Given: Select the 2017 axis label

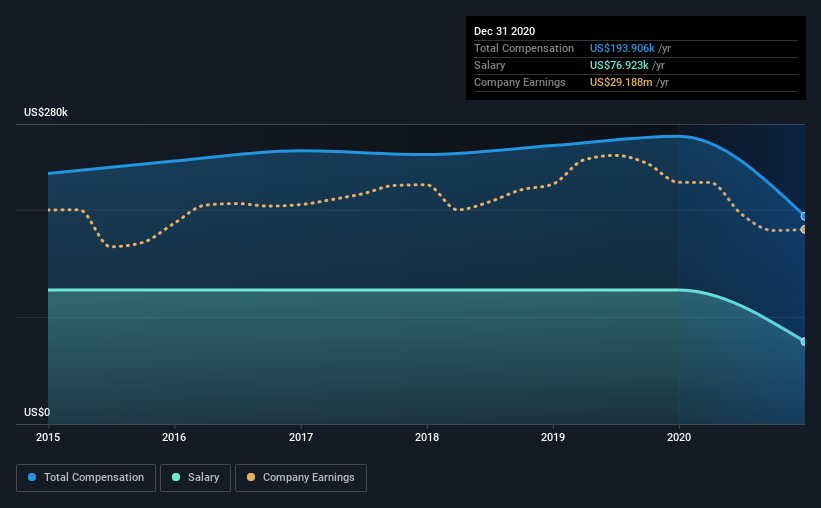Looking at the screenshot, I should [301, 437].
